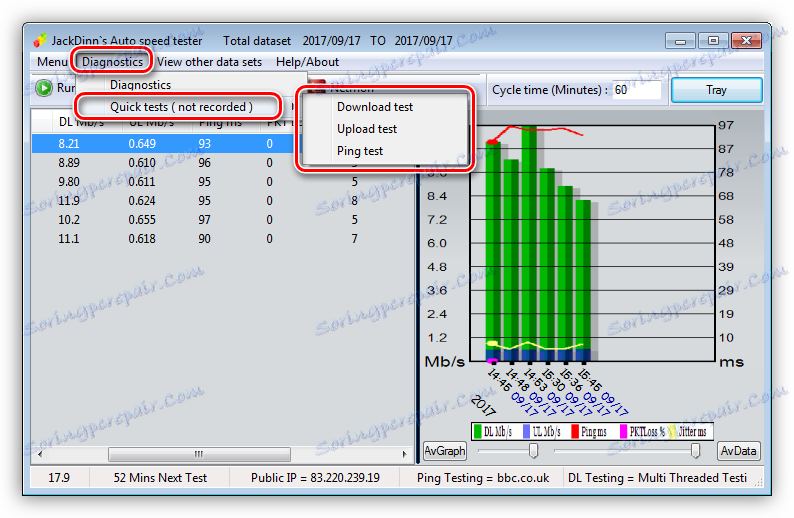
Task: Click the DL Mb/s column header
Action: [81, 122]
